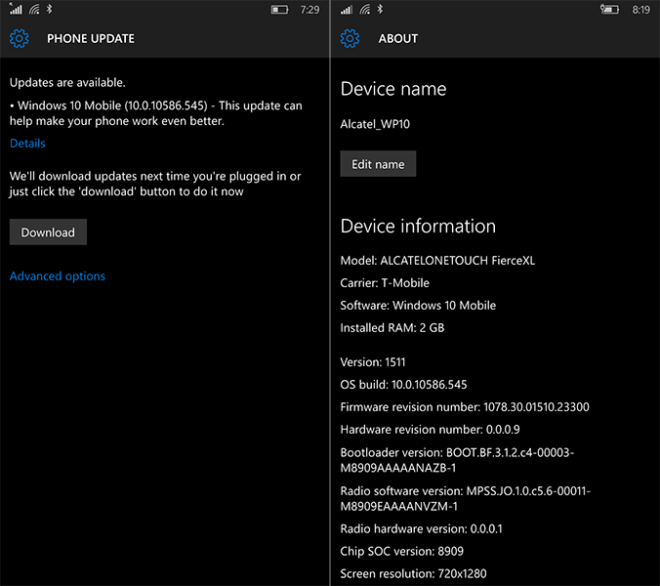Tap battery icon next to 7:29
The height and width of the screenshot is (586, 660).
[x=279, y=9]
